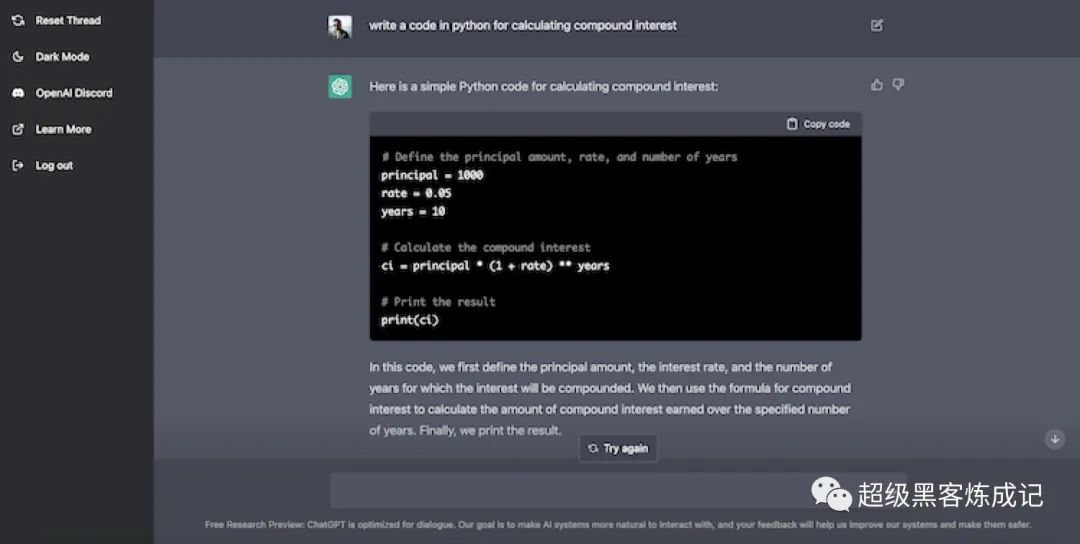The width and height of the screenshot is (1080, 544).
Task: Click the scroll-to-bottom arrow button
Action: click(1054, 439)
